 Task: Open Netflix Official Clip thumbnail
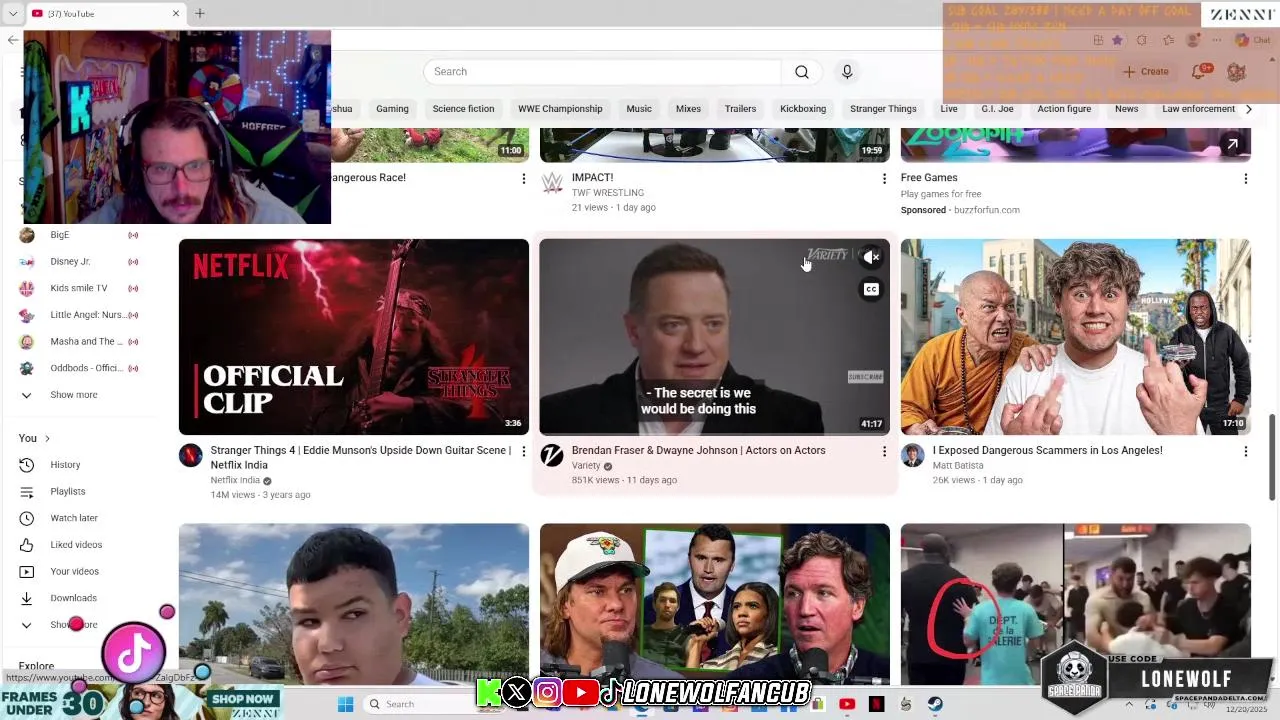(x=354, y=337)
